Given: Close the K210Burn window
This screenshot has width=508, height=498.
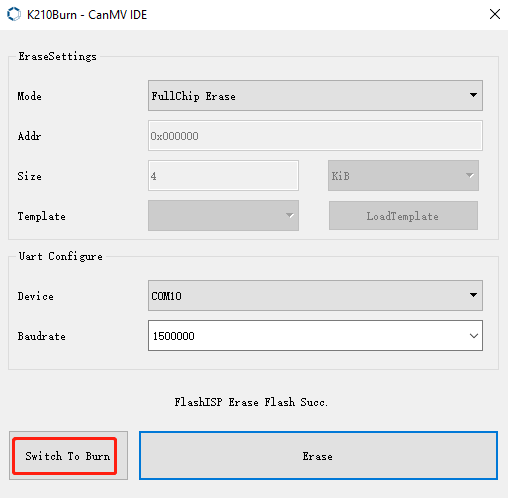Looking at the screenshot, I should click(495, 14).
